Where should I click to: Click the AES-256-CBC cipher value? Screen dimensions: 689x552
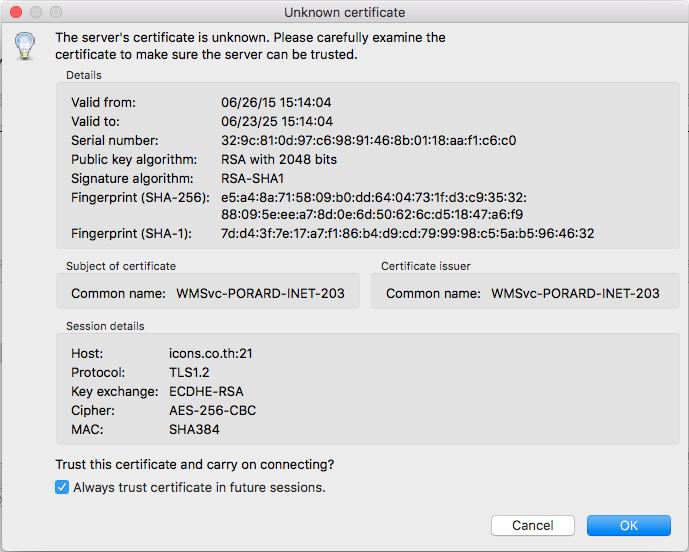pos(212,410)
